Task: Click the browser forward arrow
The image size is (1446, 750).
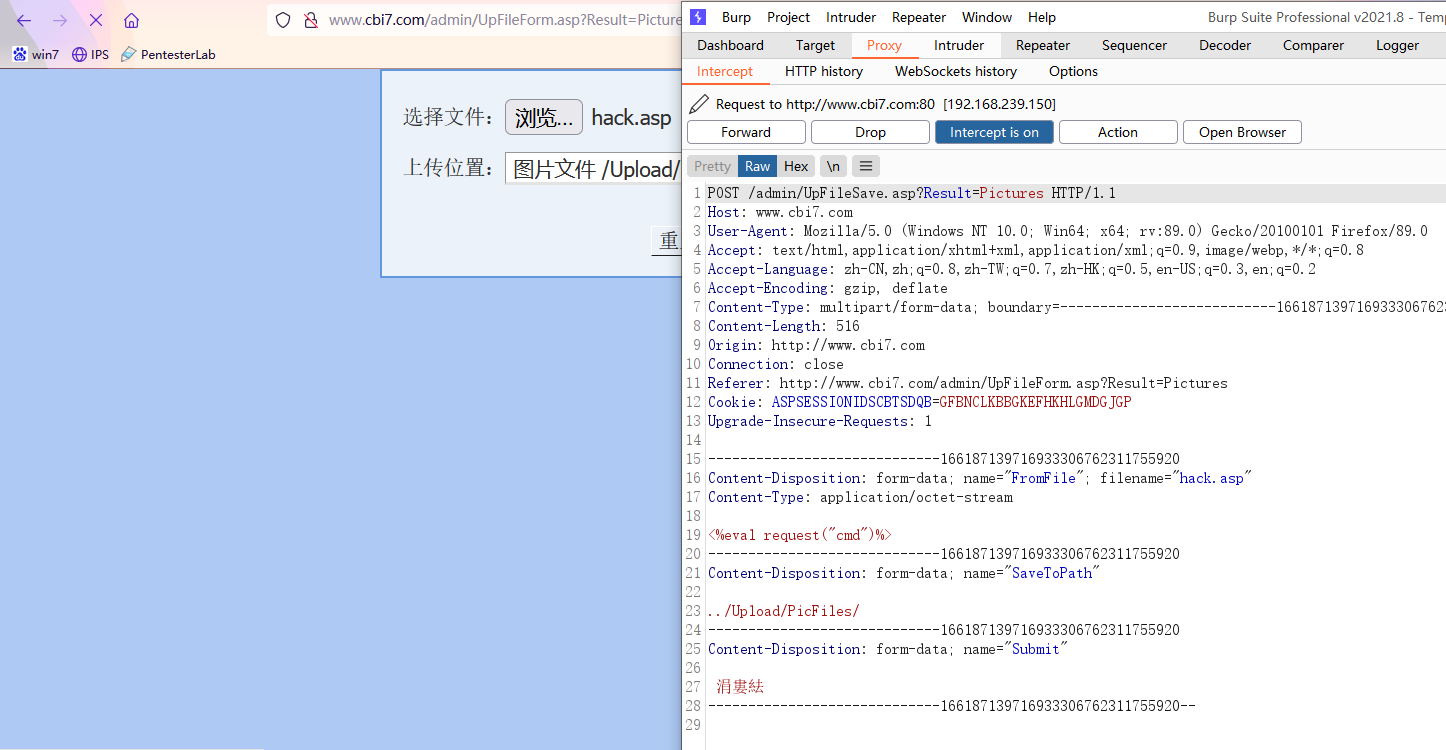Action: [60, 20]
